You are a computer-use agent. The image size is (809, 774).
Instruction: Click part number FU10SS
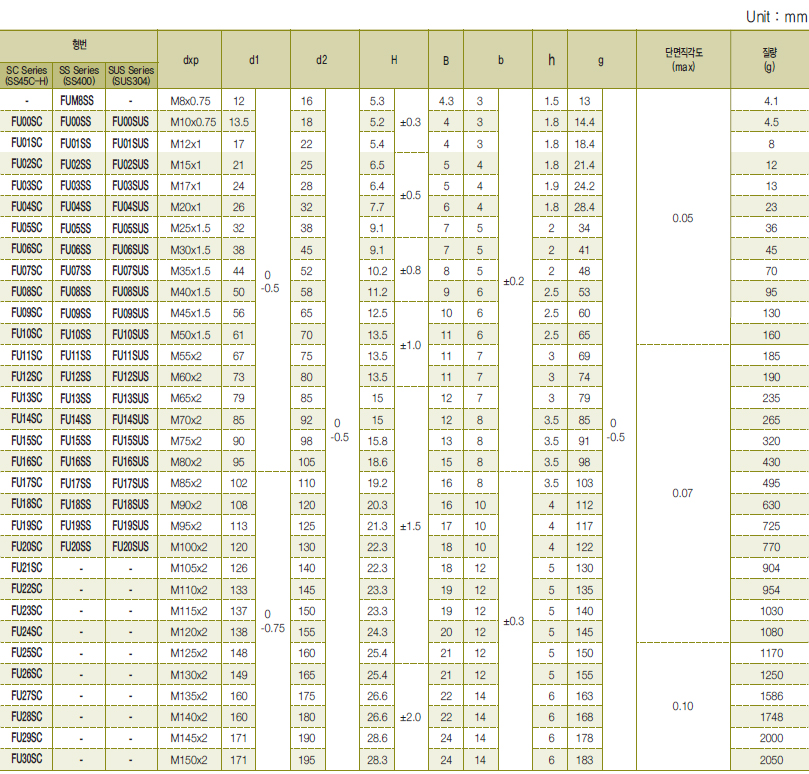pos(76,334)
